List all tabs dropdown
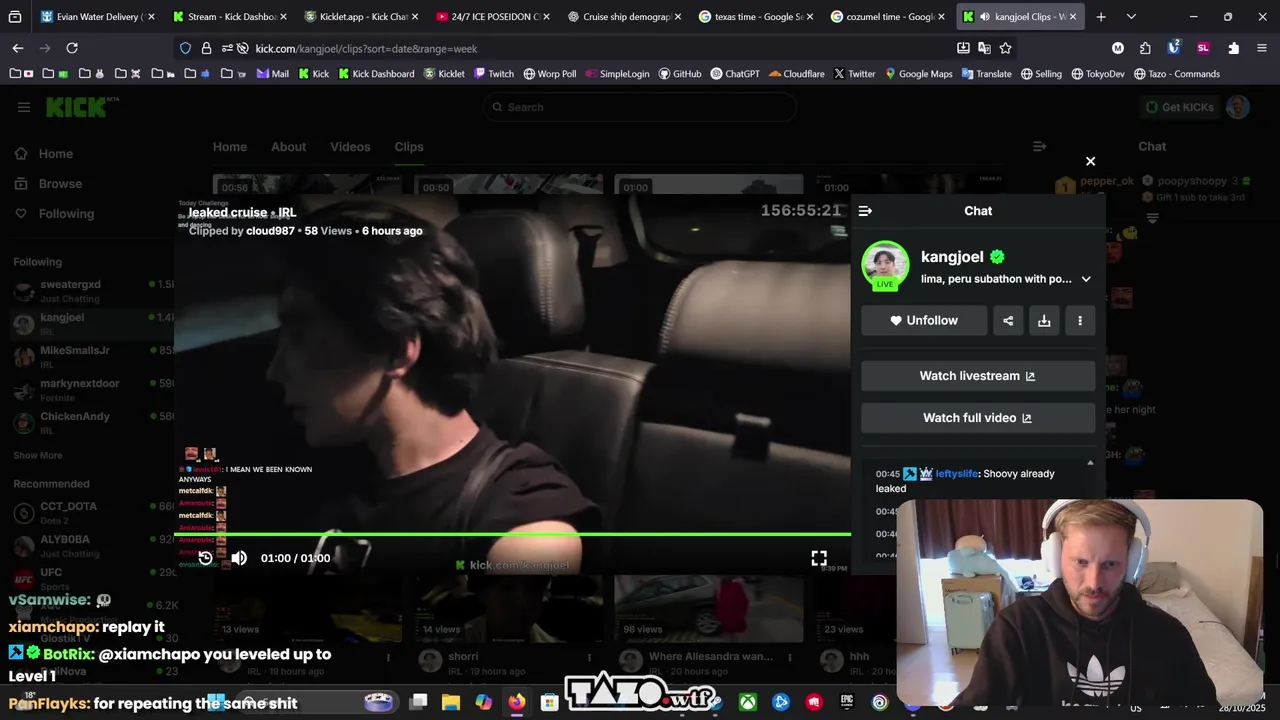 1131,17
